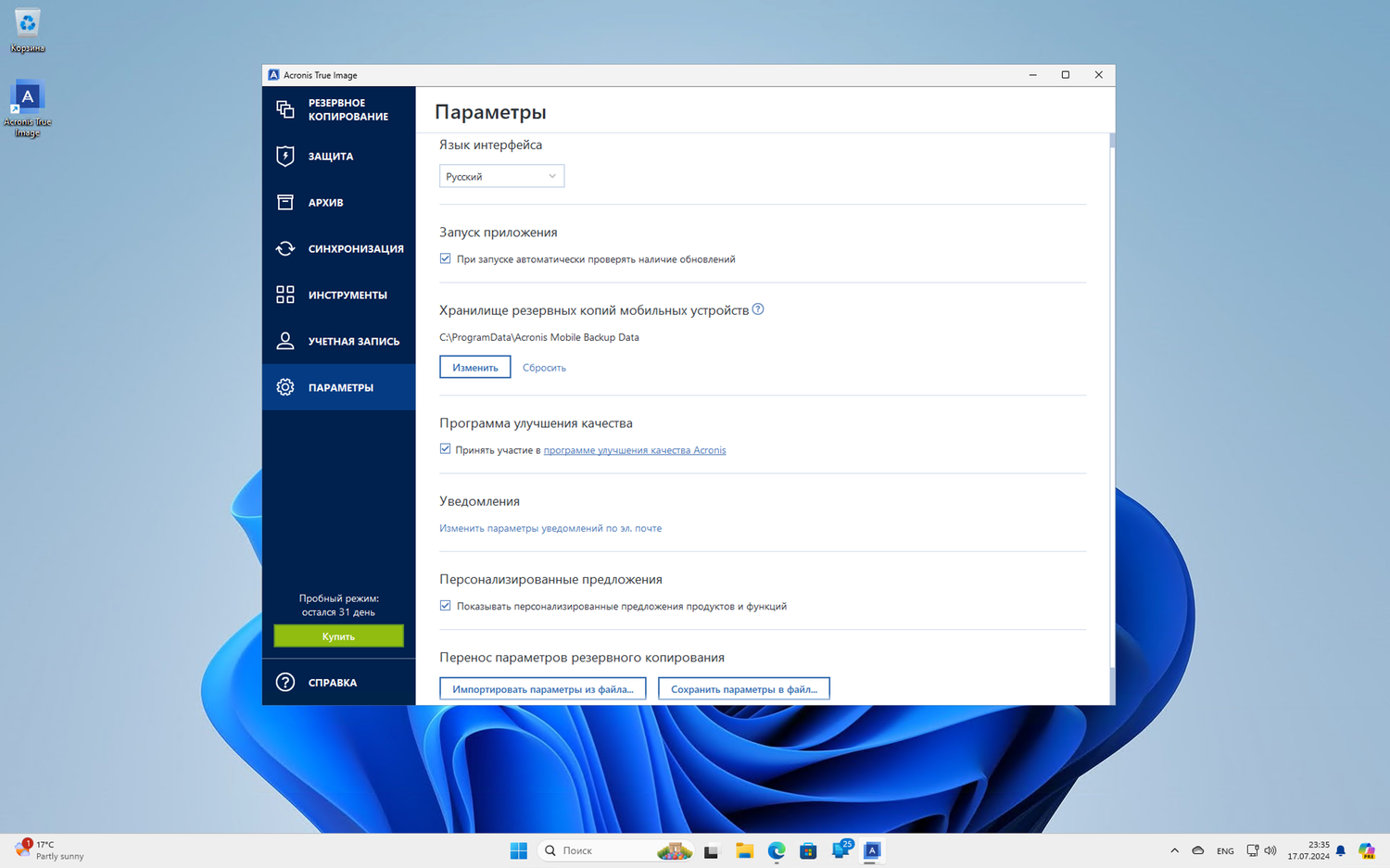Open the Backup section via its sidebar icon
The image size is (1390, 868).
click(284, 109)
